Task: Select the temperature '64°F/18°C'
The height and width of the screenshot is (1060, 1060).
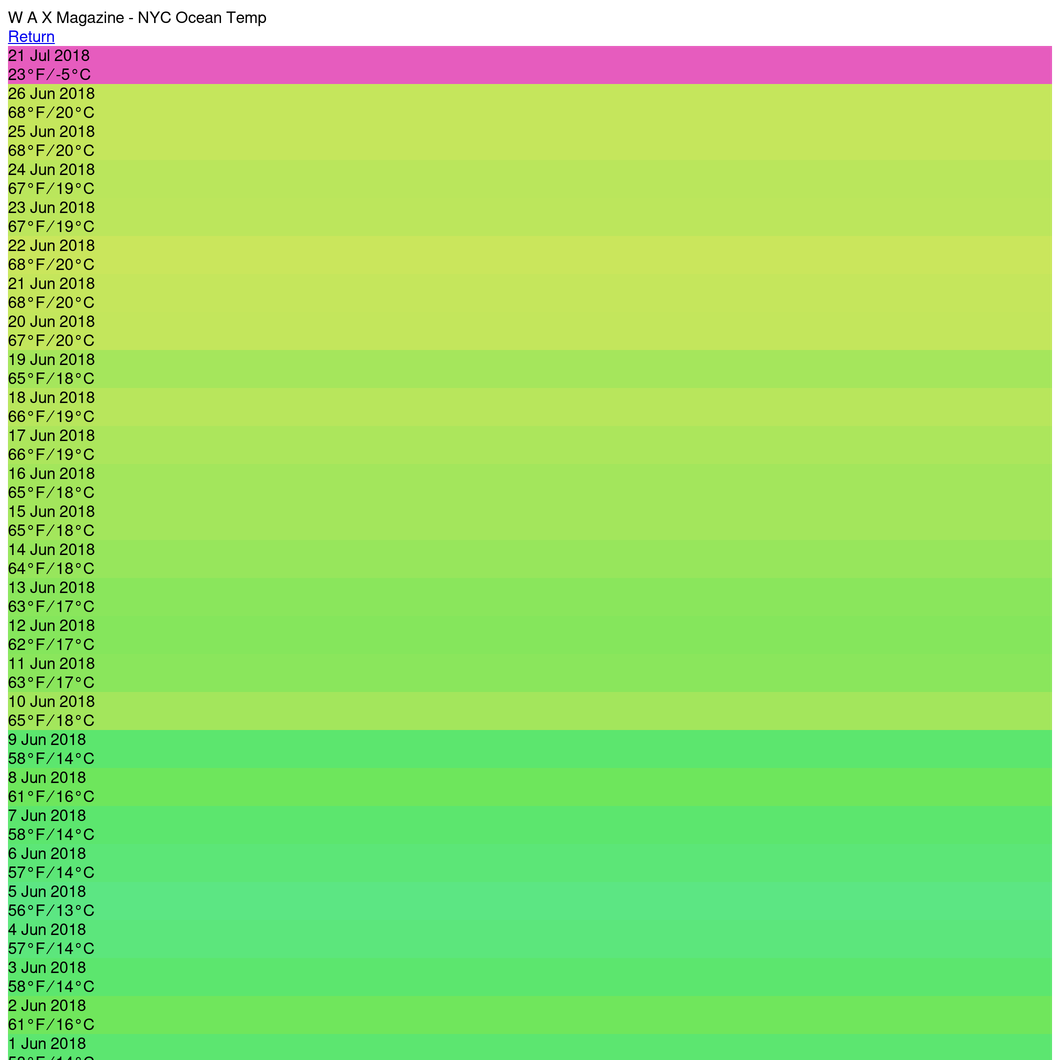Action: 51,568
